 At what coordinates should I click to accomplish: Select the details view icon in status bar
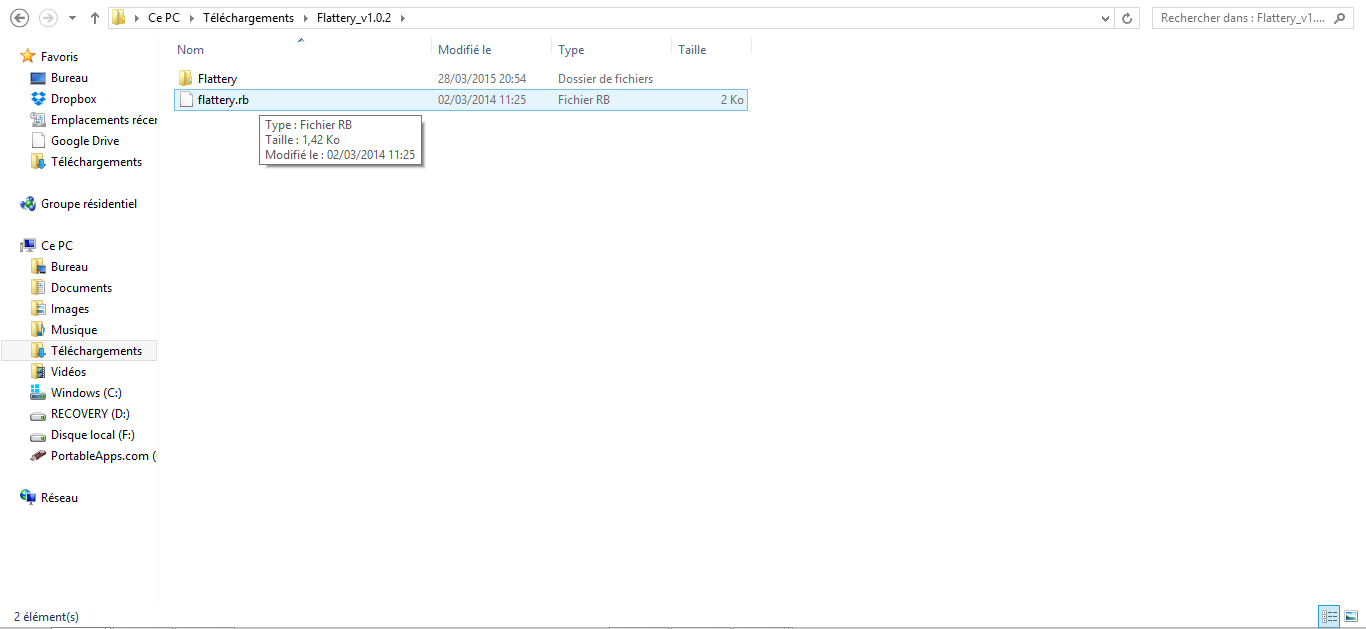coord(1328,616)
